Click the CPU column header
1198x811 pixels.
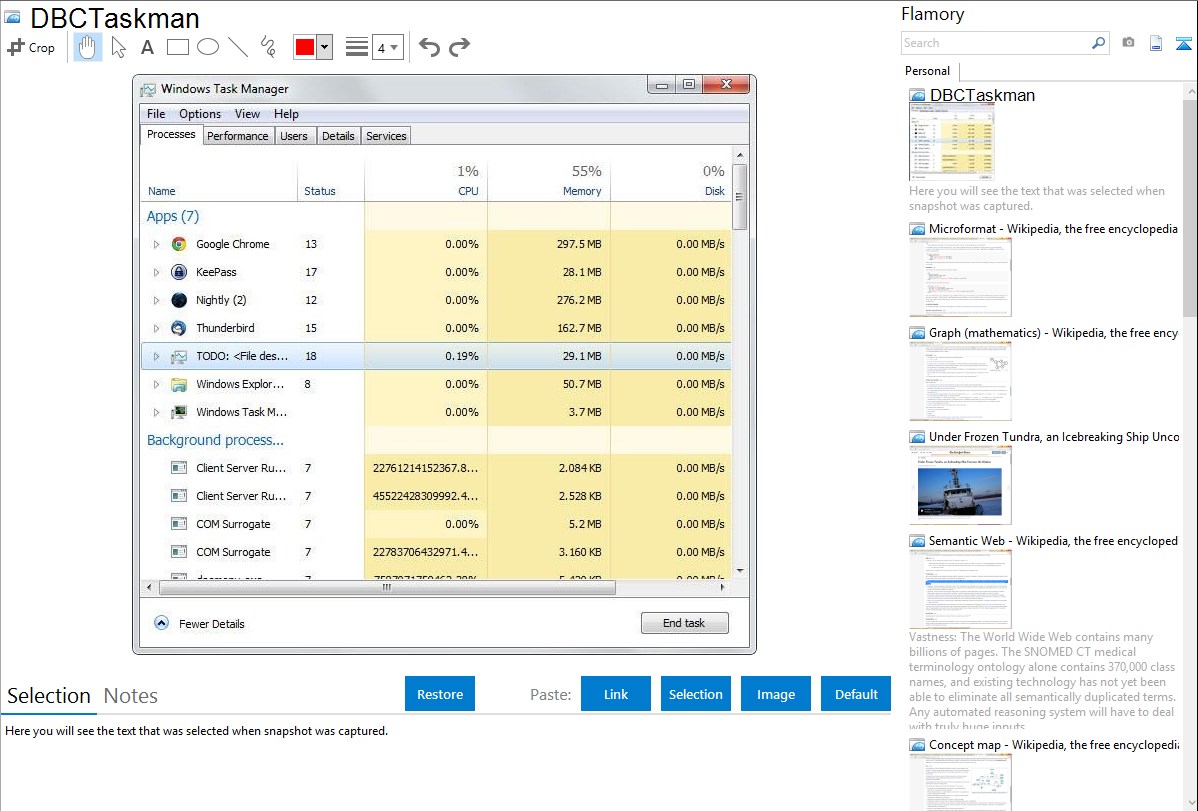point(426,181)
